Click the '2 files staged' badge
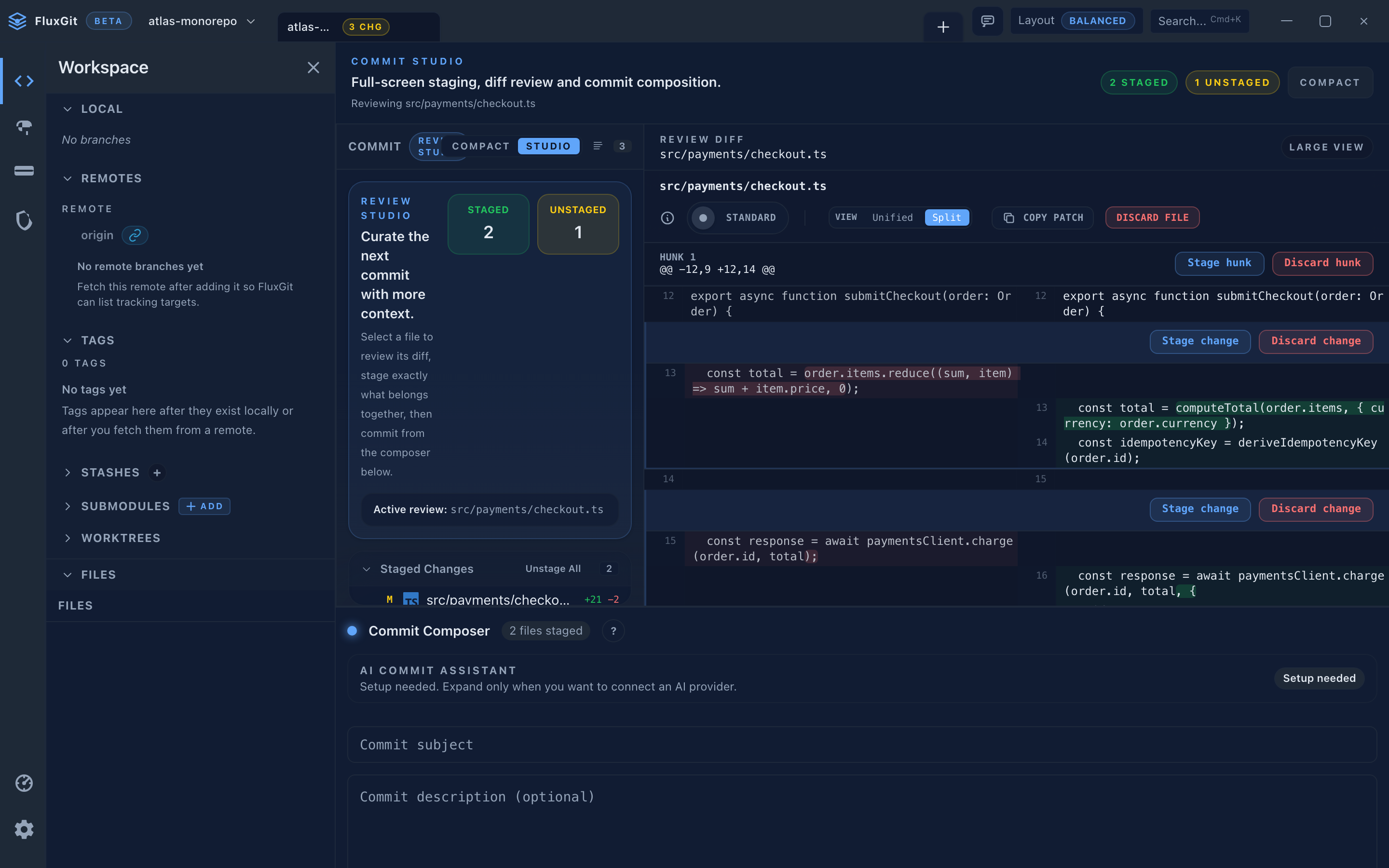Image resolution: width=1389 pixels, height=868 pixels. click(546, 631)
